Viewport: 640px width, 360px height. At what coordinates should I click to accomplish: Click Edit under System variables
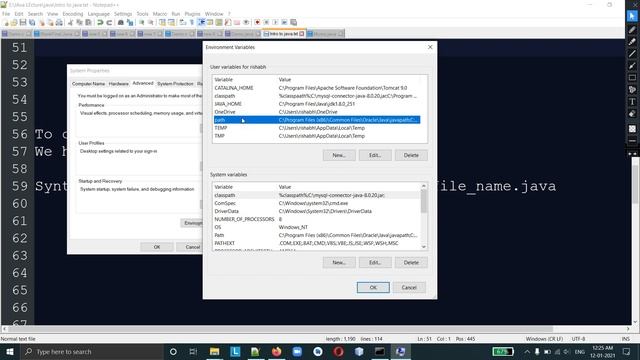pyautogui.click(x=375, y=262)
